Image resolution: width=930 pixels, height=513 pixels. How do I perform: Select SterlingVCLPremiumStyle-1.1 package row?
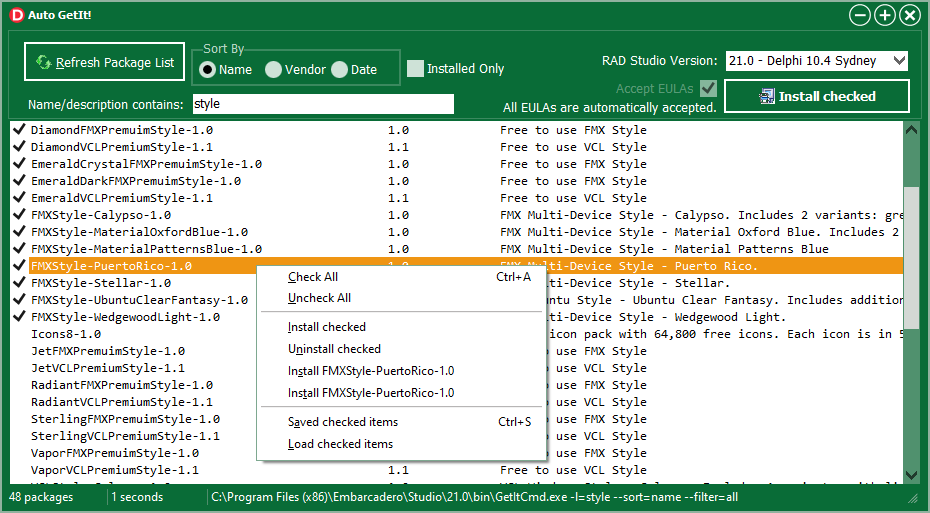coord(457,436)
